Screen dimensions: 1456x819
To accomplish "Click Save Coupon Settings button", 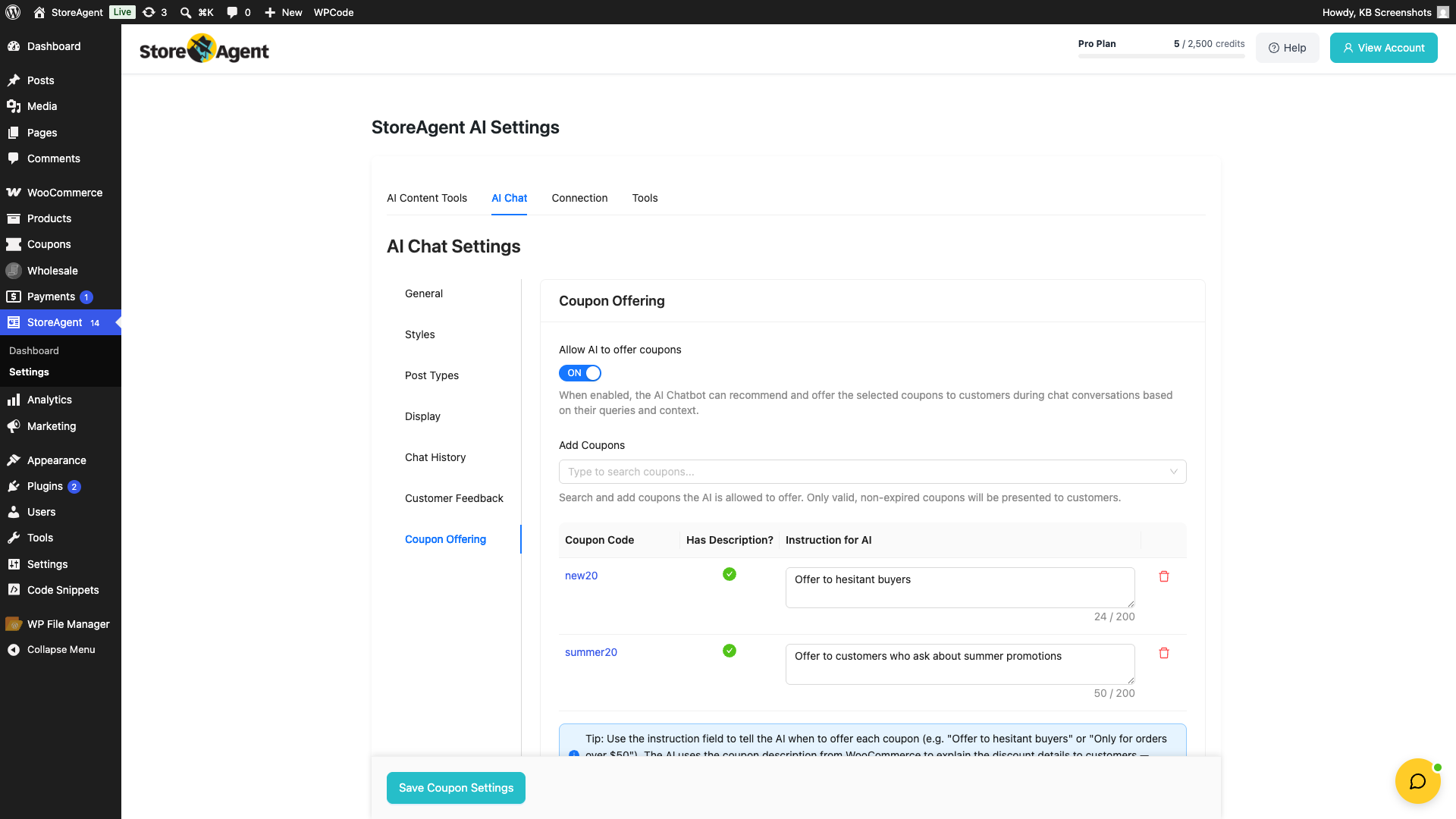I will tap(456, 788).
